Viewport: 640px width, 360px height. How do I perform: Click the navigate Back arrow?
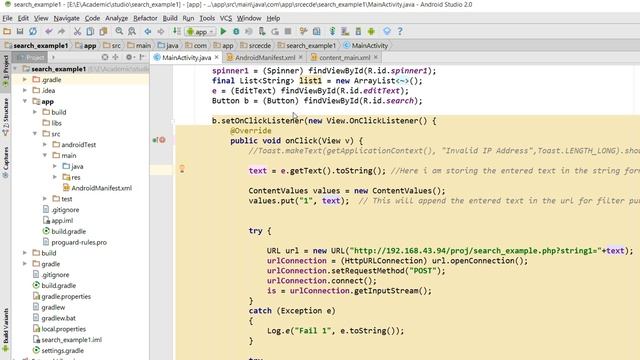[x=148, y=31]
